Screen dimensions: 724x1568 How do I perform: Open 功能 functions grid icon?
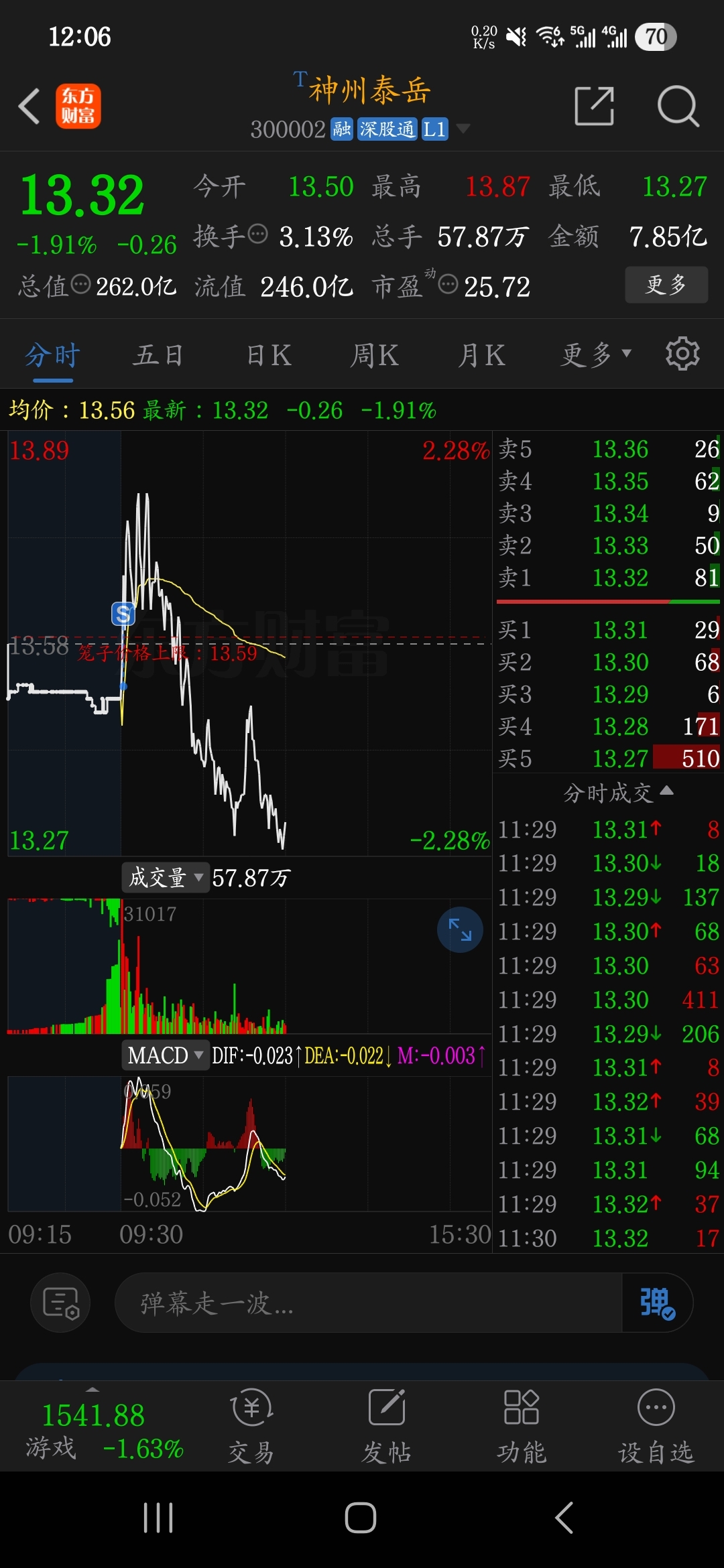(x=522, y=1426)
